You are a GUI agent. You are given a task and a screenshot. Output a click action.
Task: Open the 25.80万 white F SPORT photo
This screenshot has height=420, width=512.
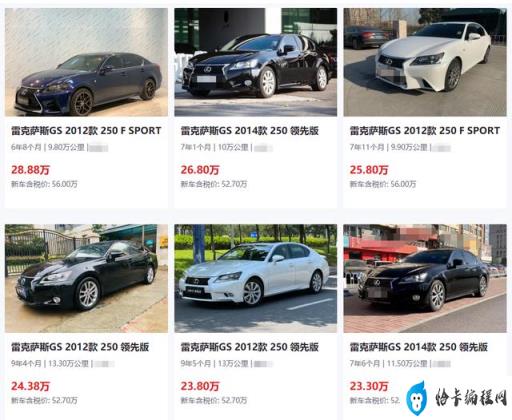point(425,62)
